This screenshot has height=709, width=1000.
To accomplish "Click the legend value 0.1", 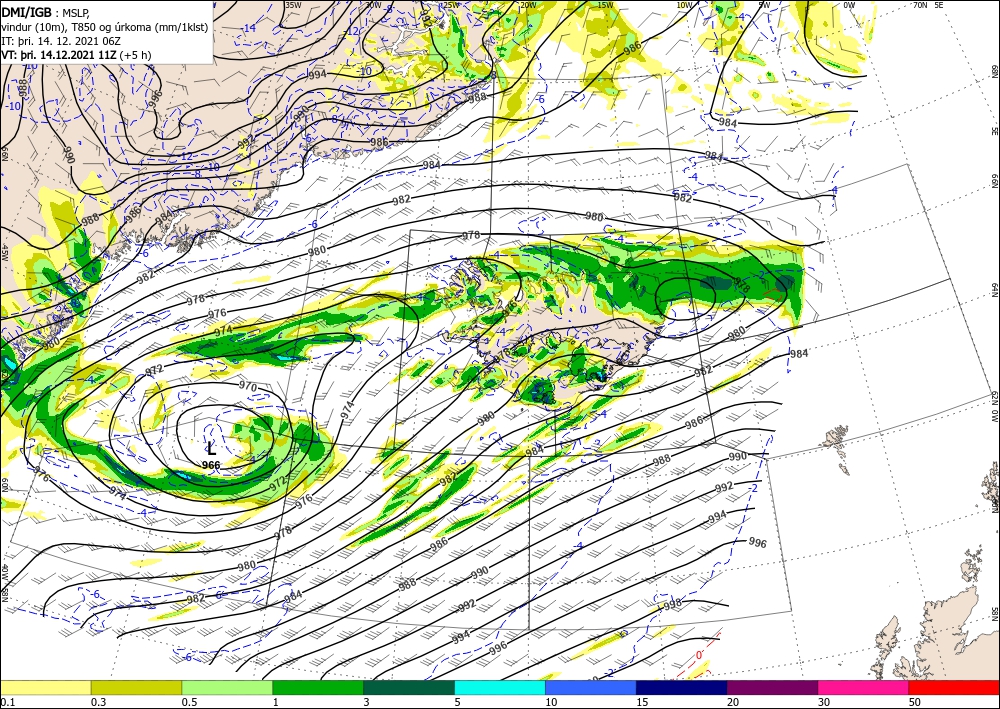I will coord(6,702).
